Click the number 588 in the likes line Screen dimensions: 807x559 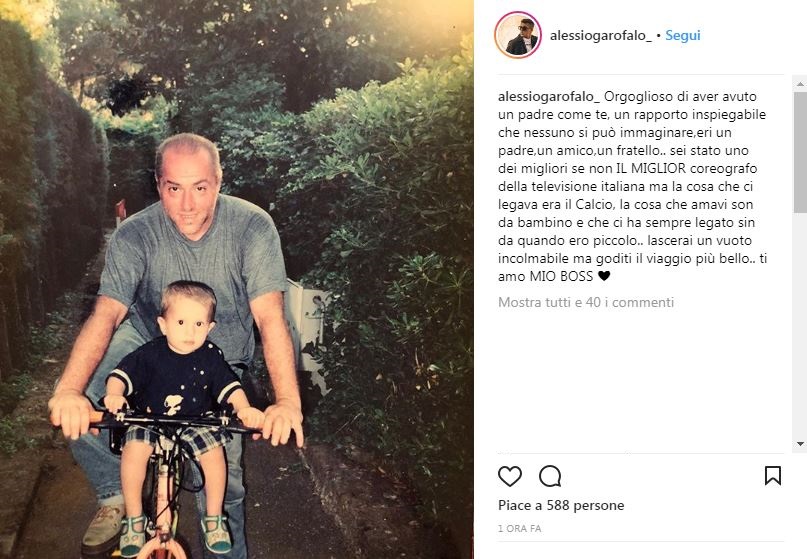[x=558, y=505]
